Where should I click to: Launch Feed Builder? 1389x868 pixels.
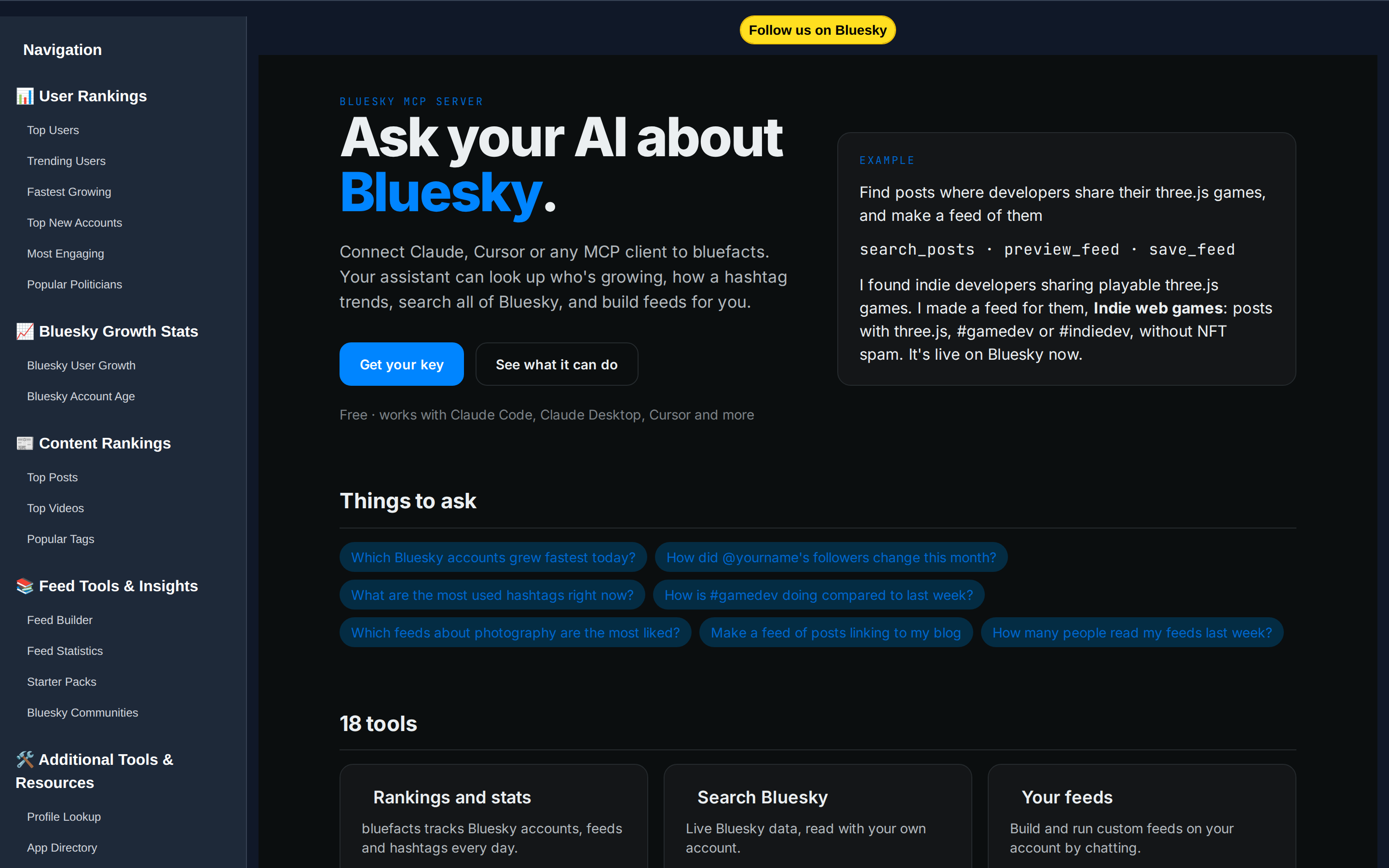[60, 620]
